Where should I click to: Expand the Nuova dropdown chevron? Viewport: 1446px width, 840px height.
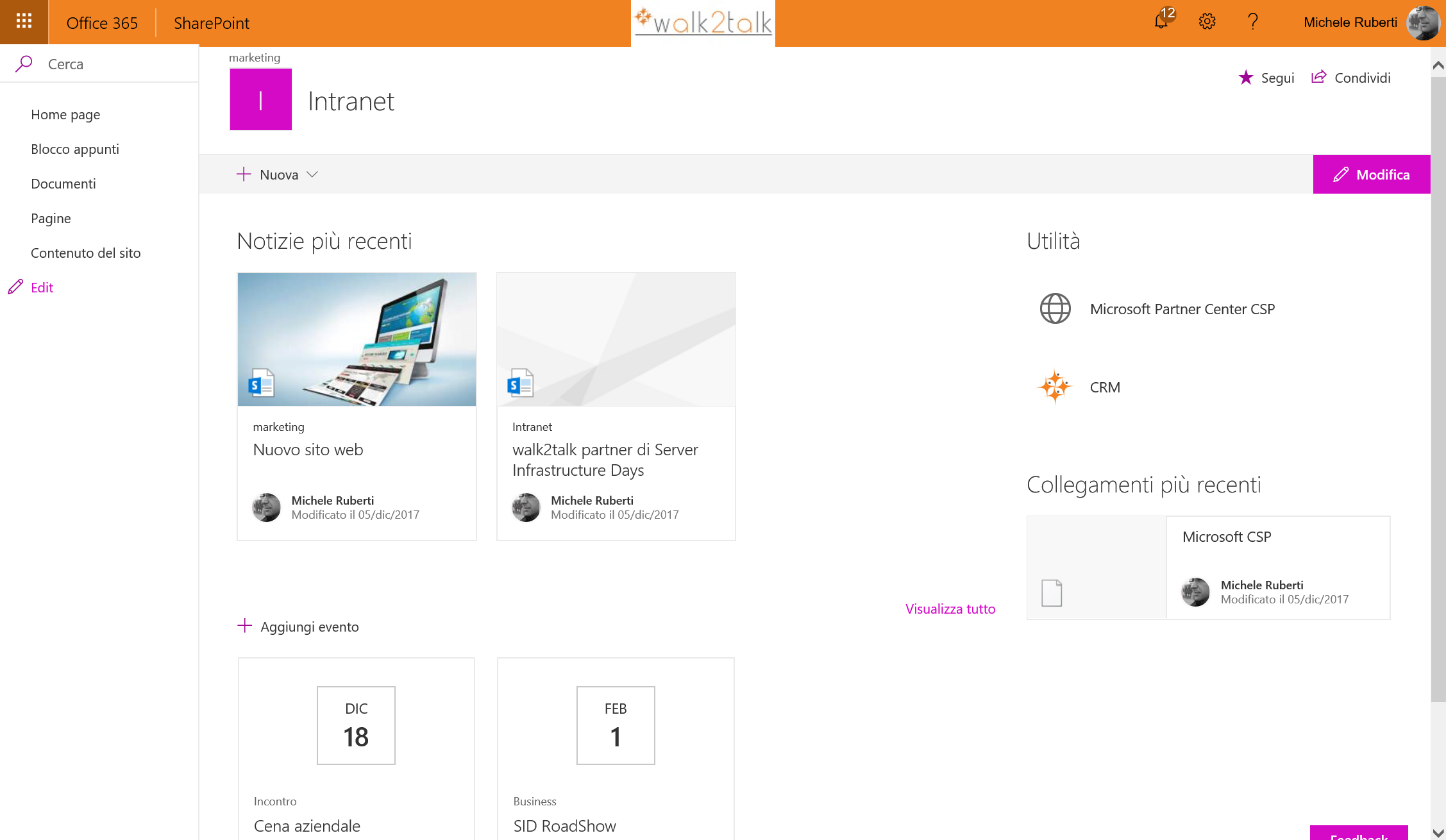pos(312,174)
